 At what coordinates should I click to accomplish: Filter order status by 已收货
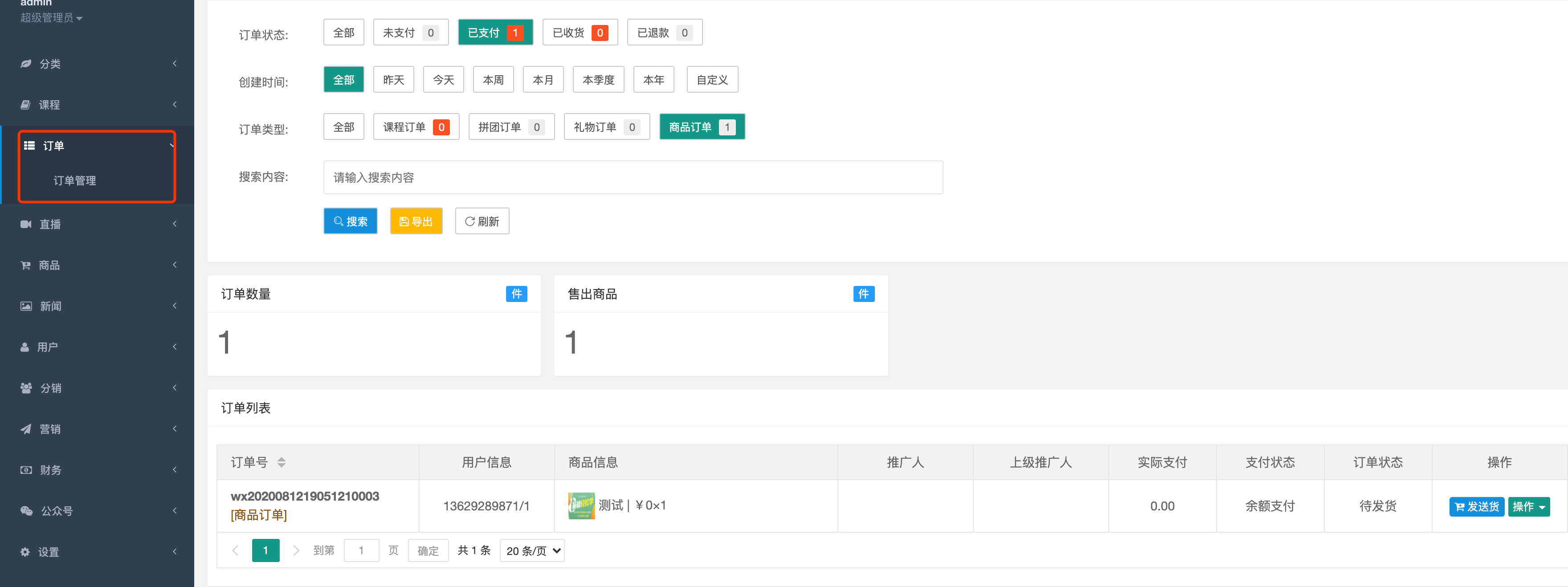point(580,32)
